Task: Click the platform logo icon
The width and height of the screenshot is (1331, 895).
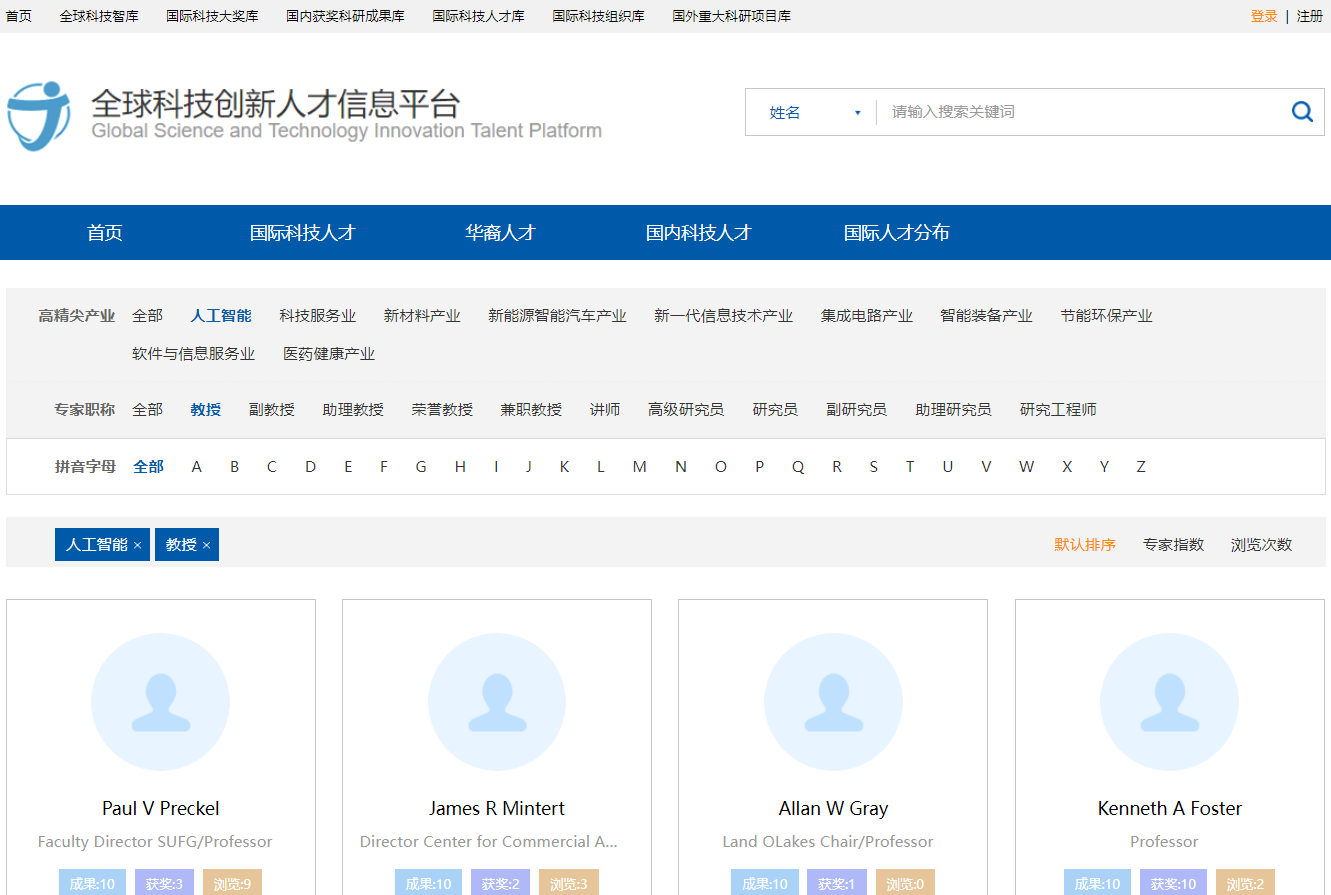Action: point(39,116)
